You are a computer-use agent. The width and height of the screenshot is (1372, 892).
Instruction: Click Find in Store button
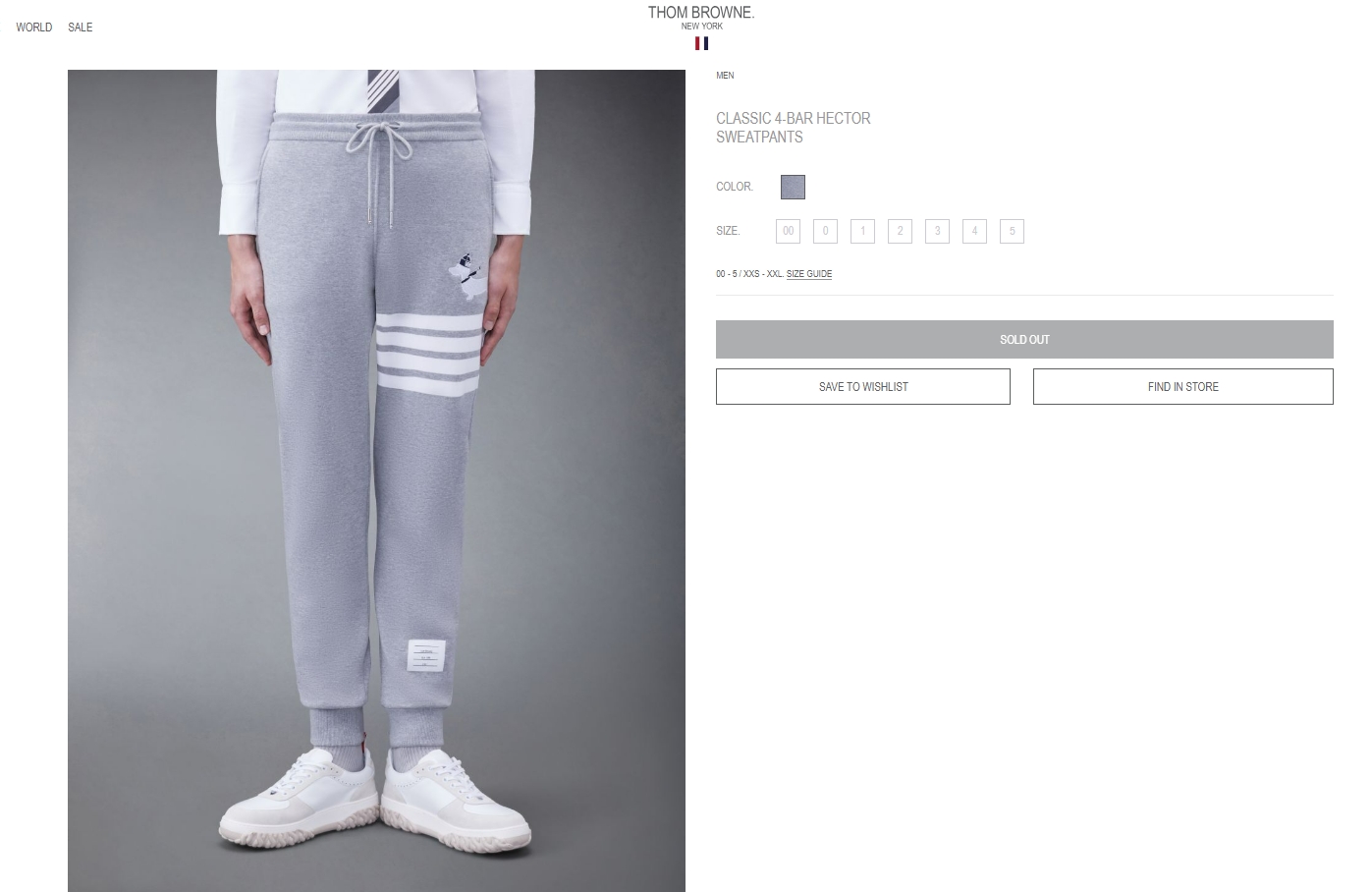[1182, 387]
